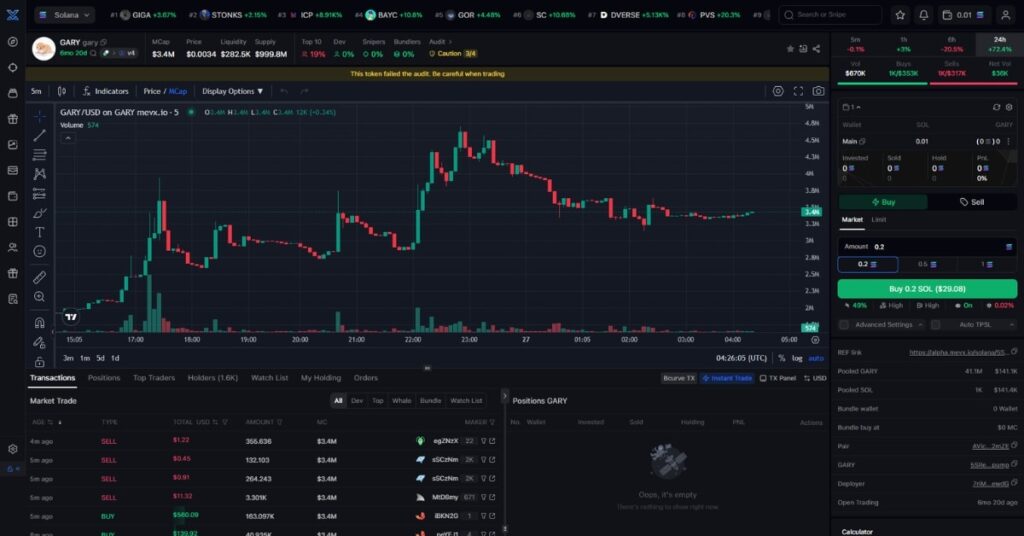Viewport: 1024px width, 536px height.
Task: Open the Watch List tab
Action: pyautogui.click(x=269, y=378)
